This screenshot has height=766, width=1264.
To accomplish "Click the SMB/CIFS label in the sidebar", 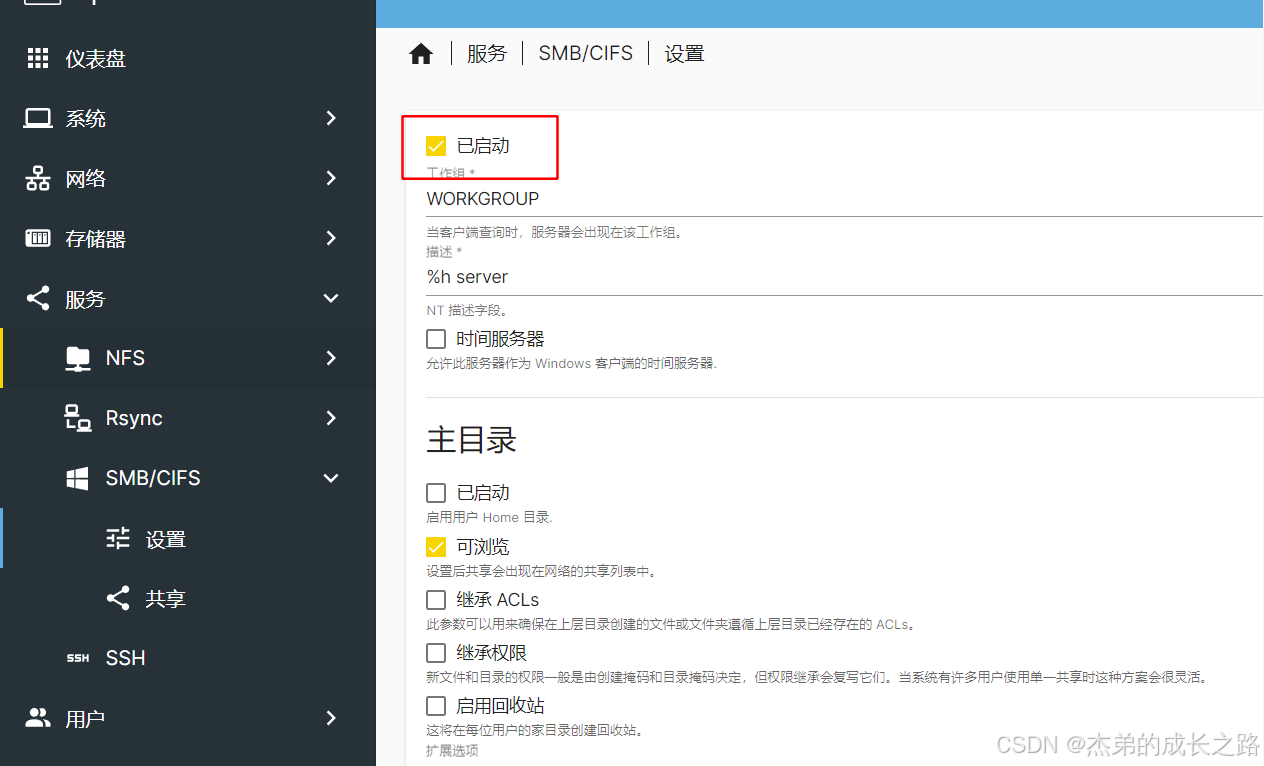I will coord(153,478).
